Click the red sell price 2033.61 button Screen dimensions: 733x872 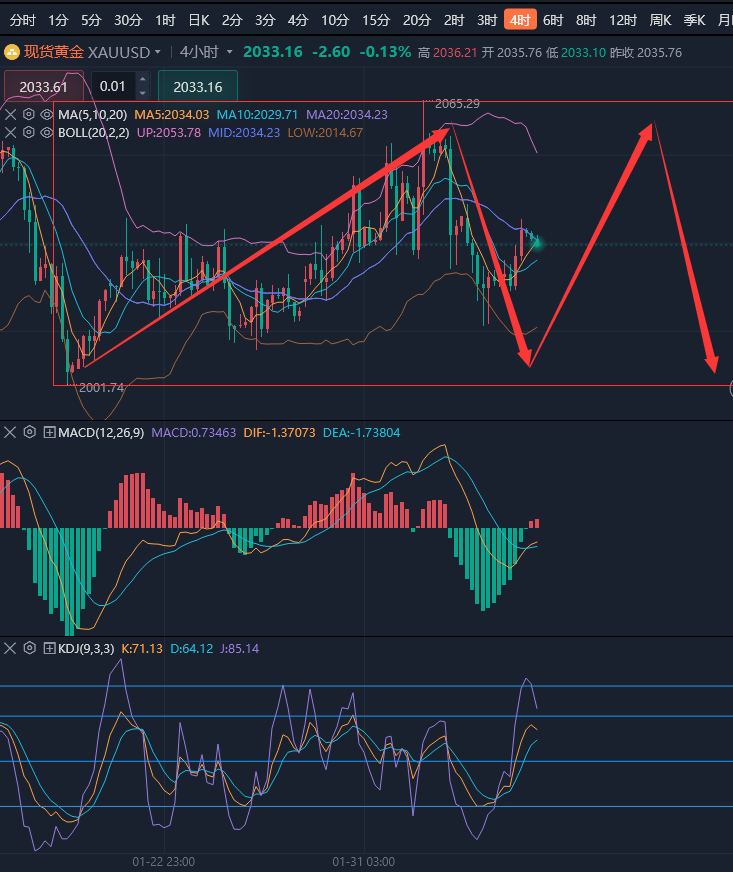coord(44,87)
